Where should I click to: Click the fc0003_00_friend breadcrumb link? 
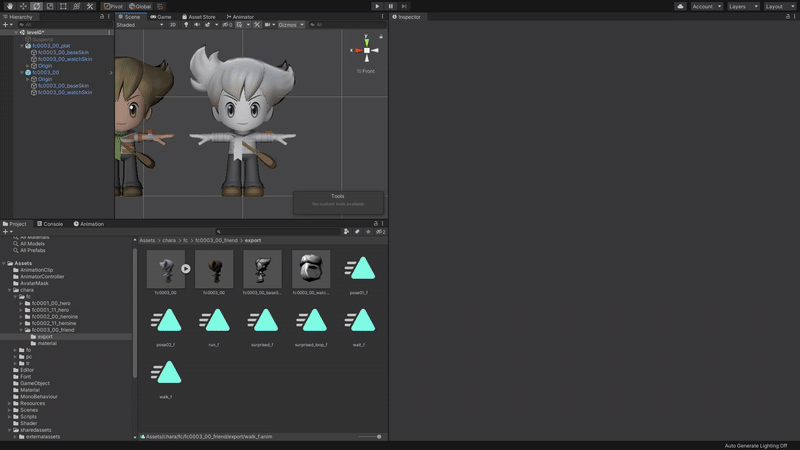pos(217,241)
